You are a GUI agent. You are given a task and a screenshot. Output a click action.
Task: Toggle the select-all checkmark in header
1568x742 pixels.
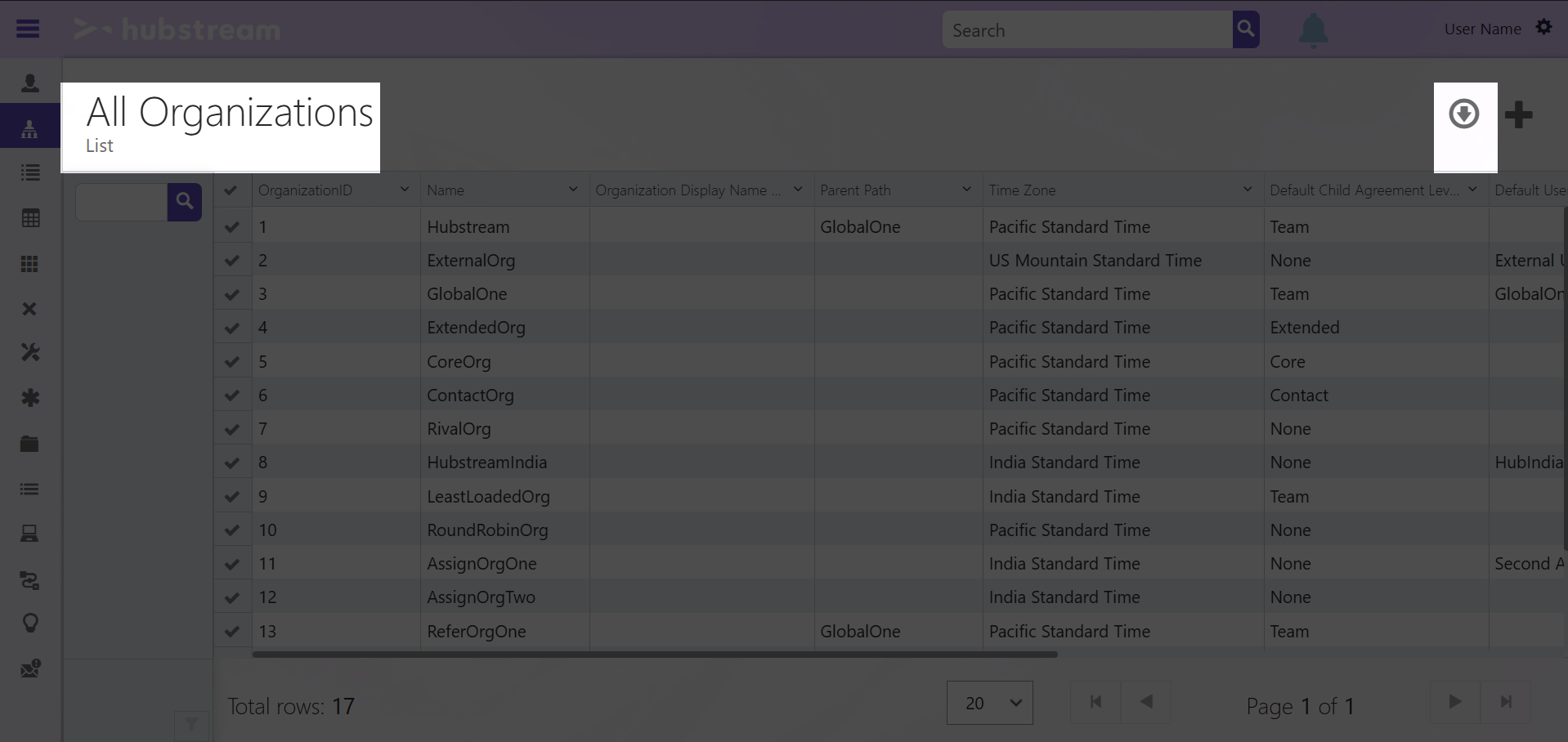231,189
